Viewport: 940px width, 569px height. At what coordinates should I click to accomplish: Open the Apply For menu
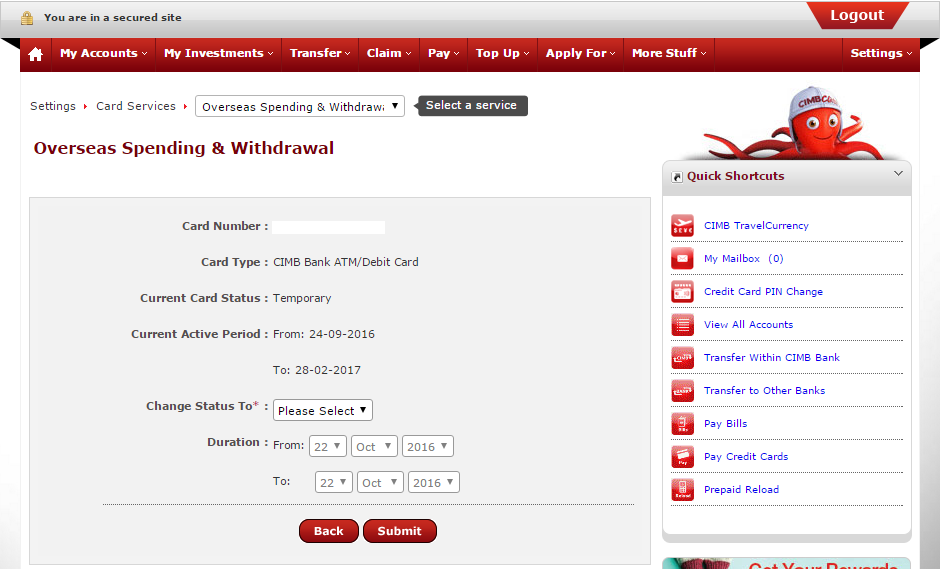pos(580,53)
